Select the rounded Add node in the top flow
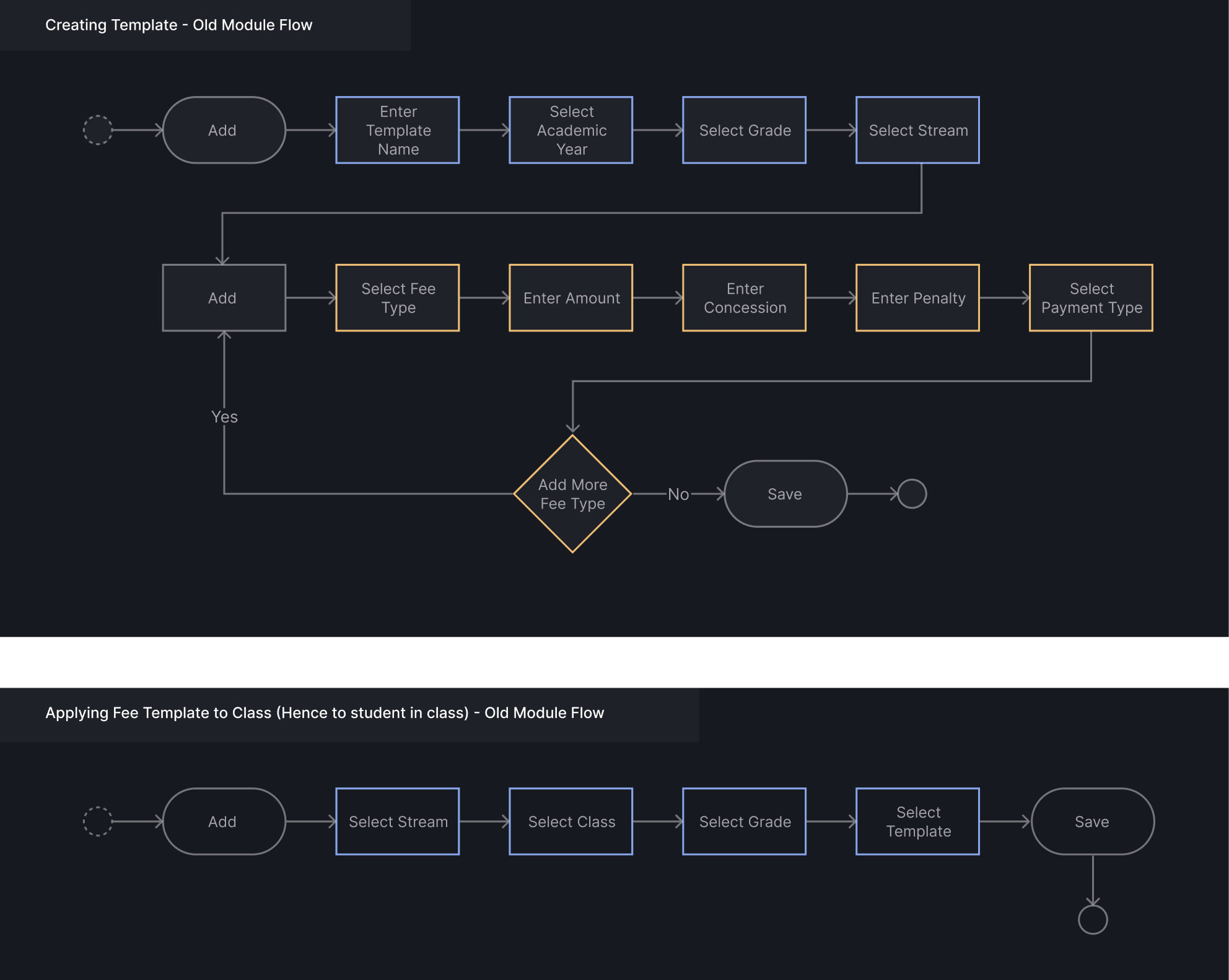This screenshot has width=1229, height=980. tap(224, 130)
